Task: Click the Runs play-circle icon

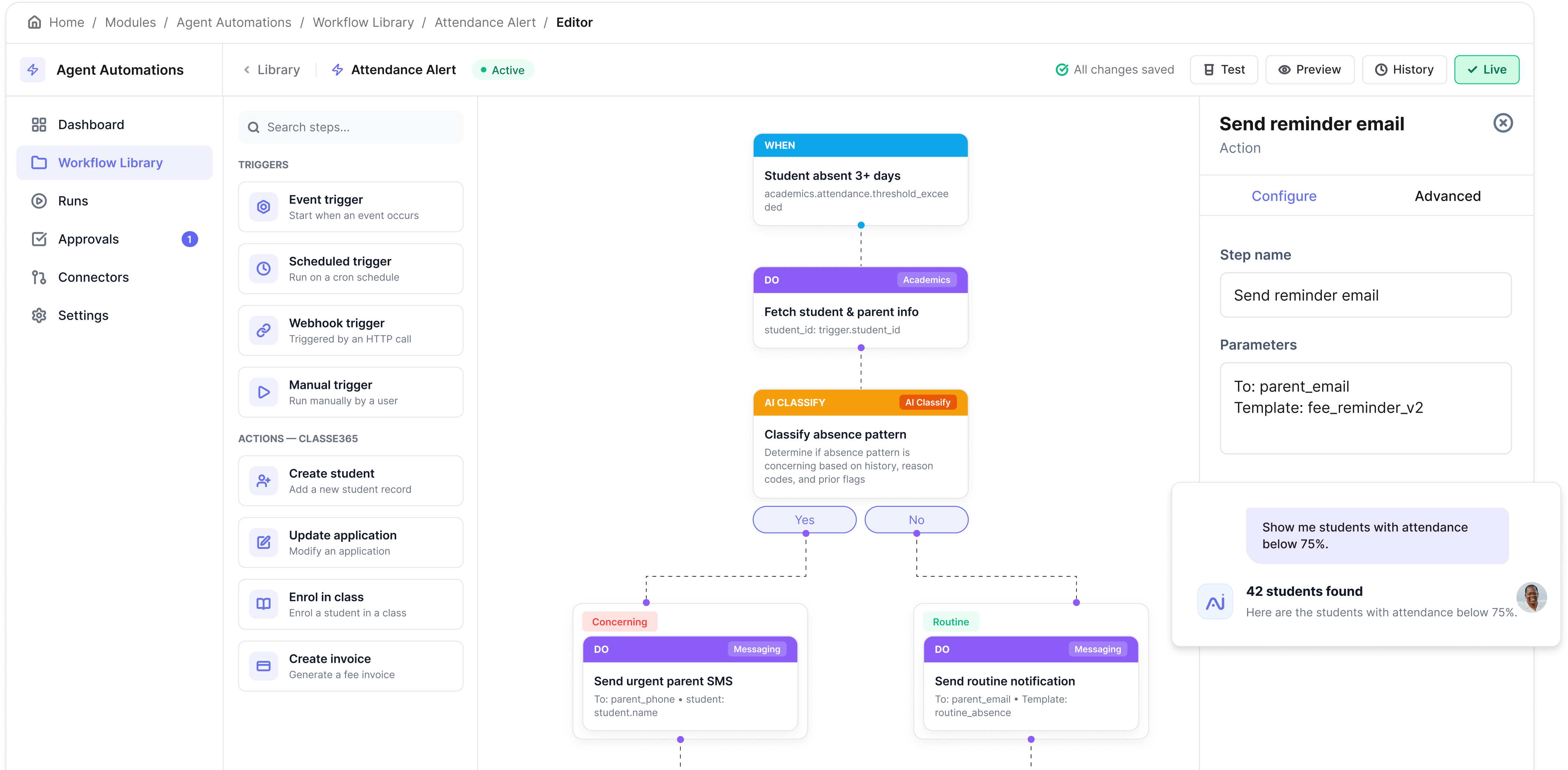Action: pos(39,201)
